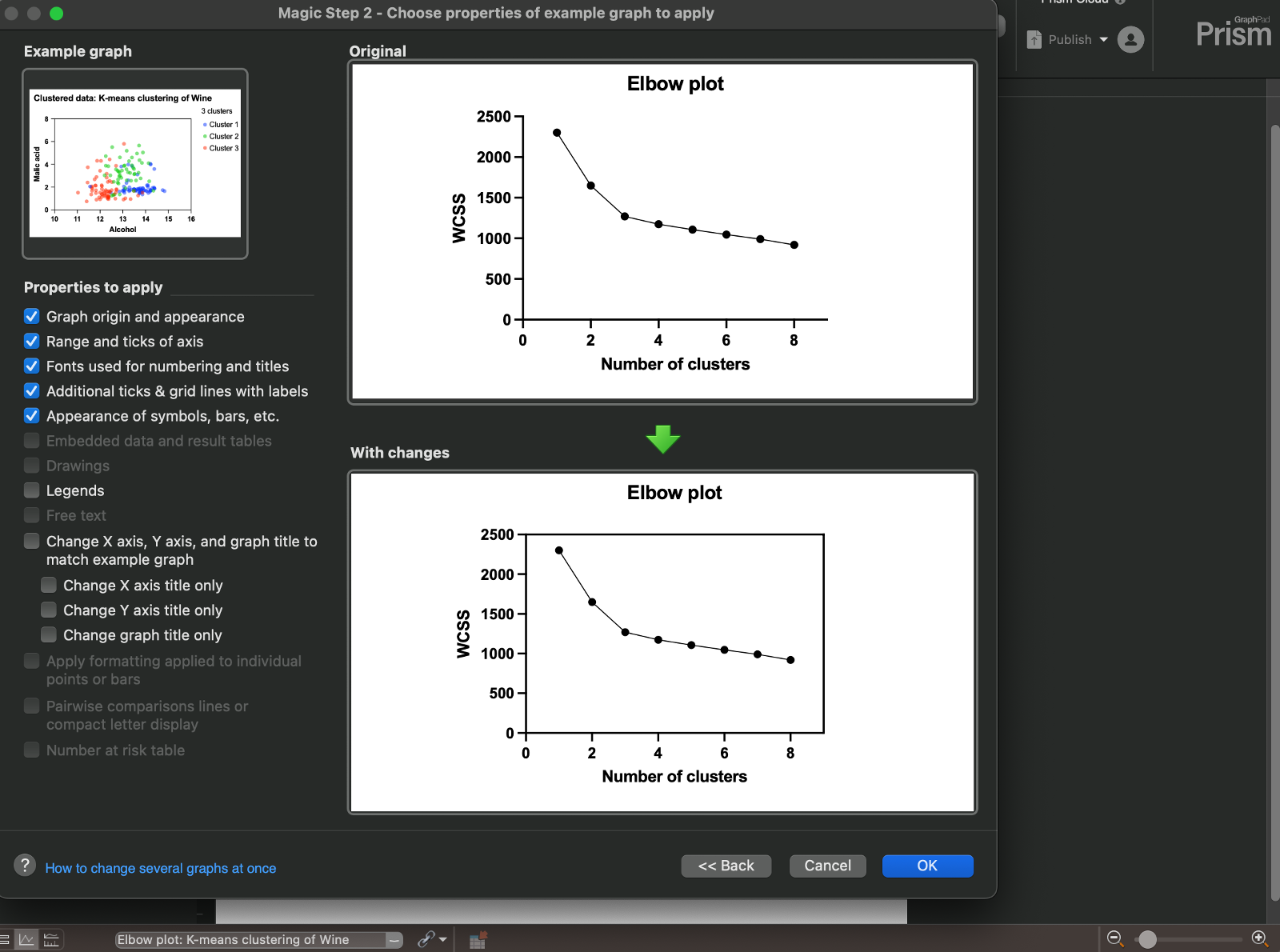Go back with the << Back button
The width and height of the screenshot is (1280, 952).
coord(726,866)
